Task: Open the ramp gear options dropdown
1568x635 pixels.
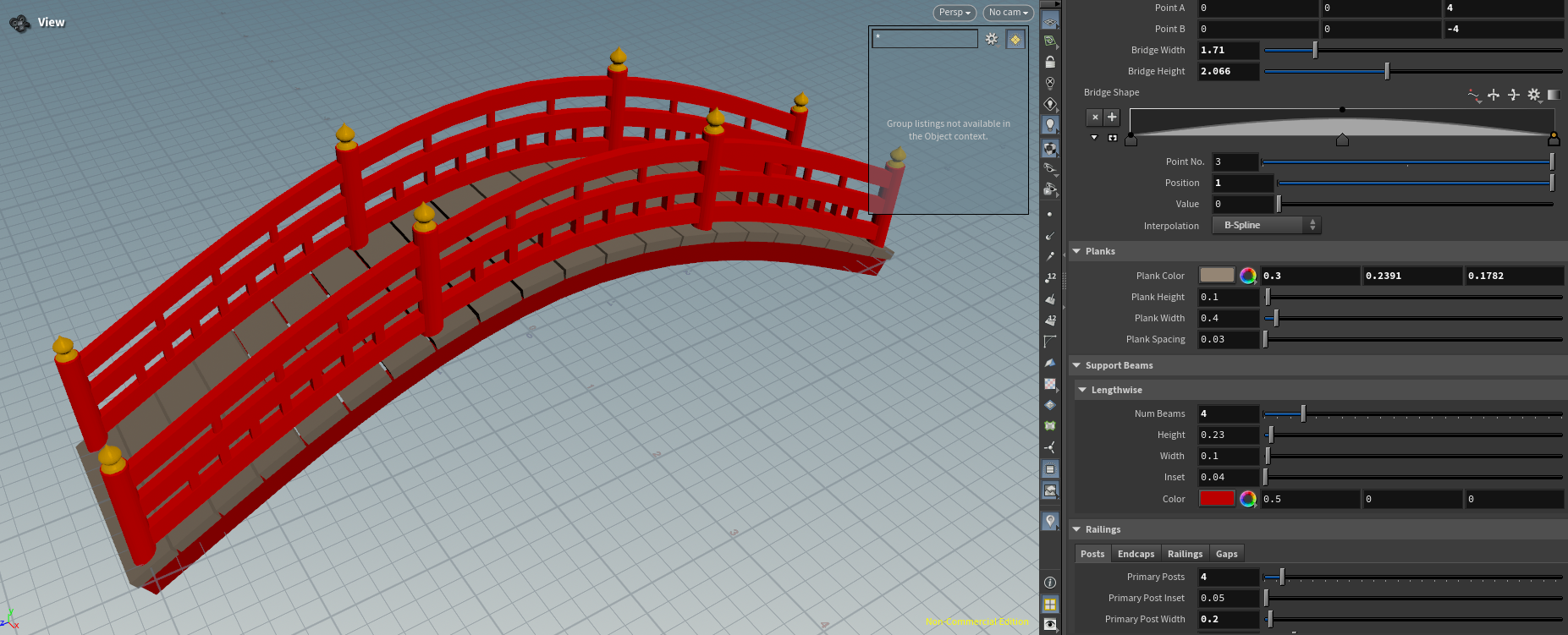Action: (x=1534, y=96)
